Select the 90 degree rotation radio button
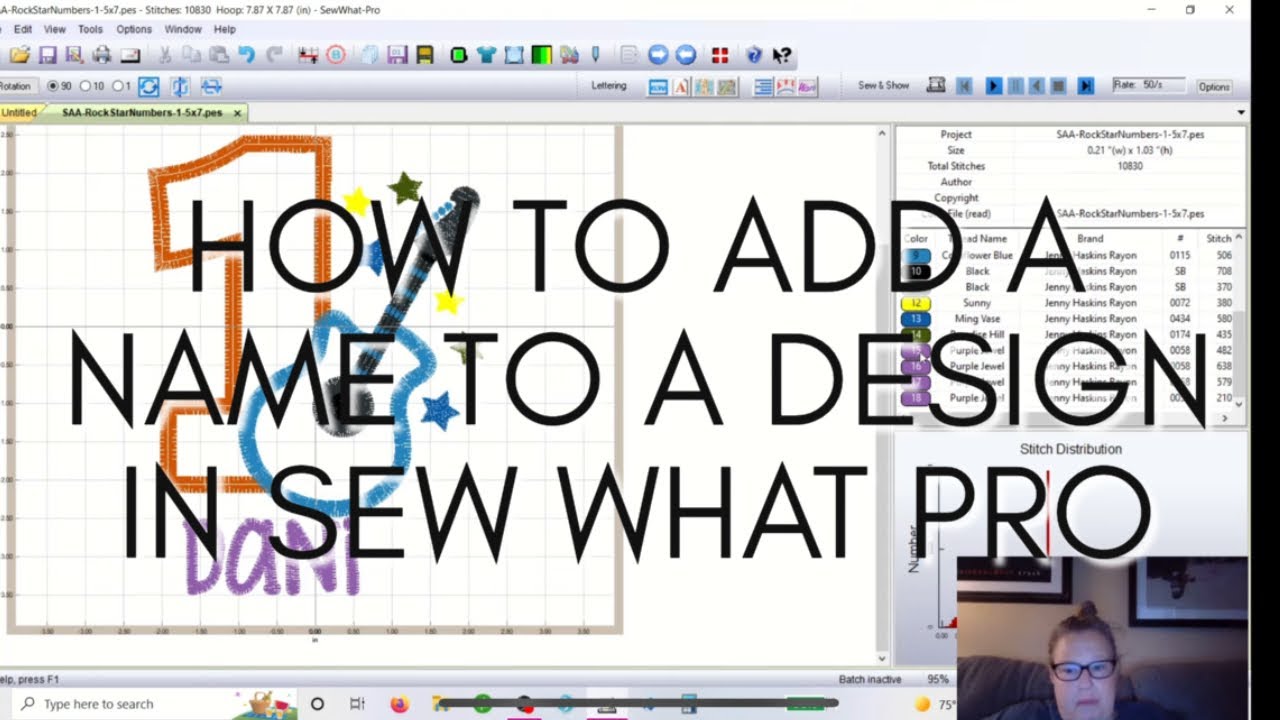 coord(53,87)
